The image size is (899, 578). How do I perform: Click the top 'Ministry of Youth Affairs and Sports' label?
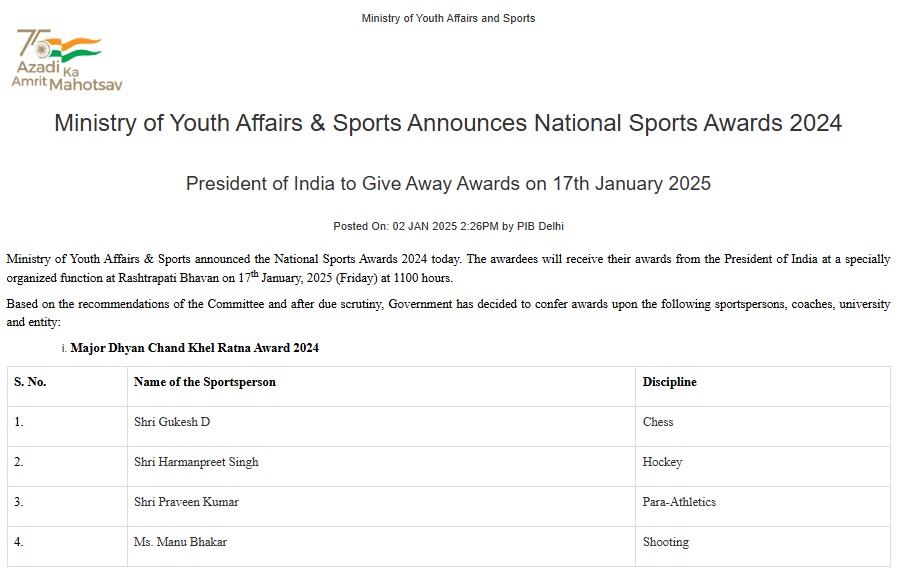(x=448, y=19)
